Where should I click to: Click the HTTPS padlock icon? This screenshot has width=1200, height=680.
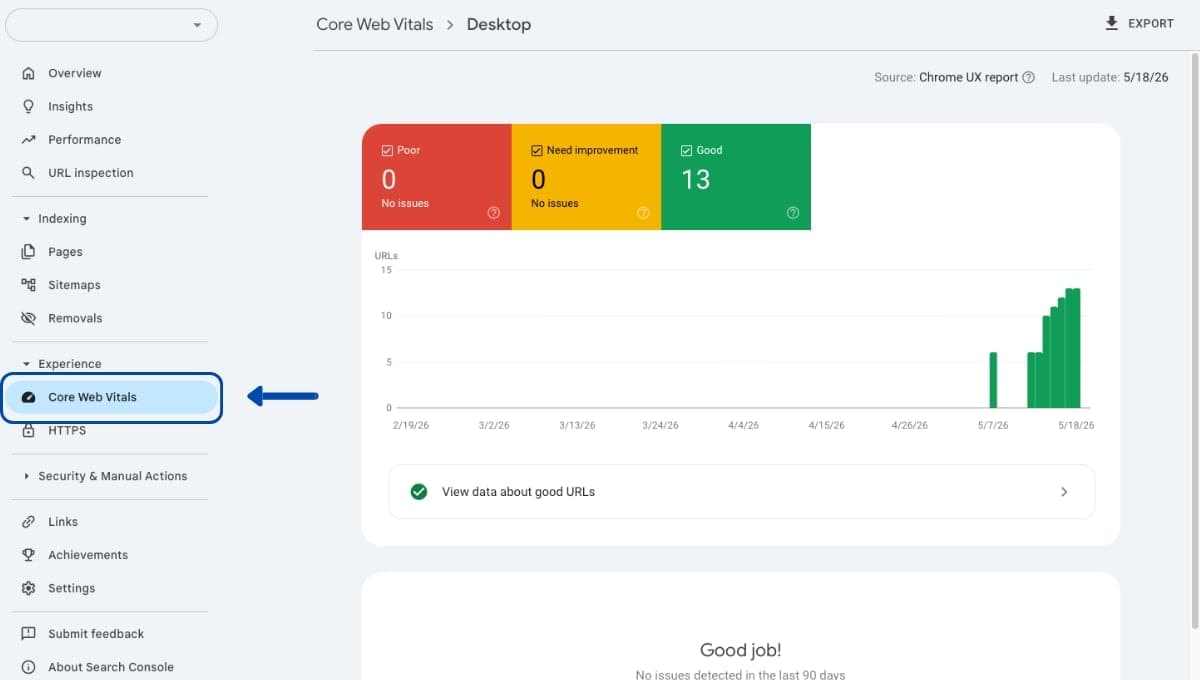[28, 430]
